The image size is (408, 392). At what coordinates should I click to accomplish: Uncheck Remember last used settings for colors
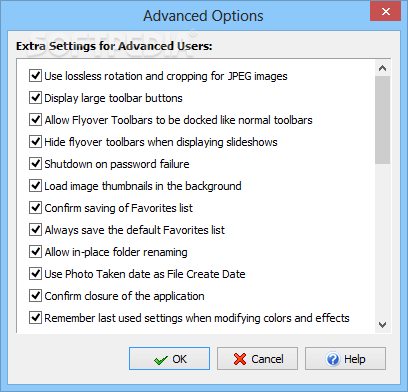tap(35, 318)
